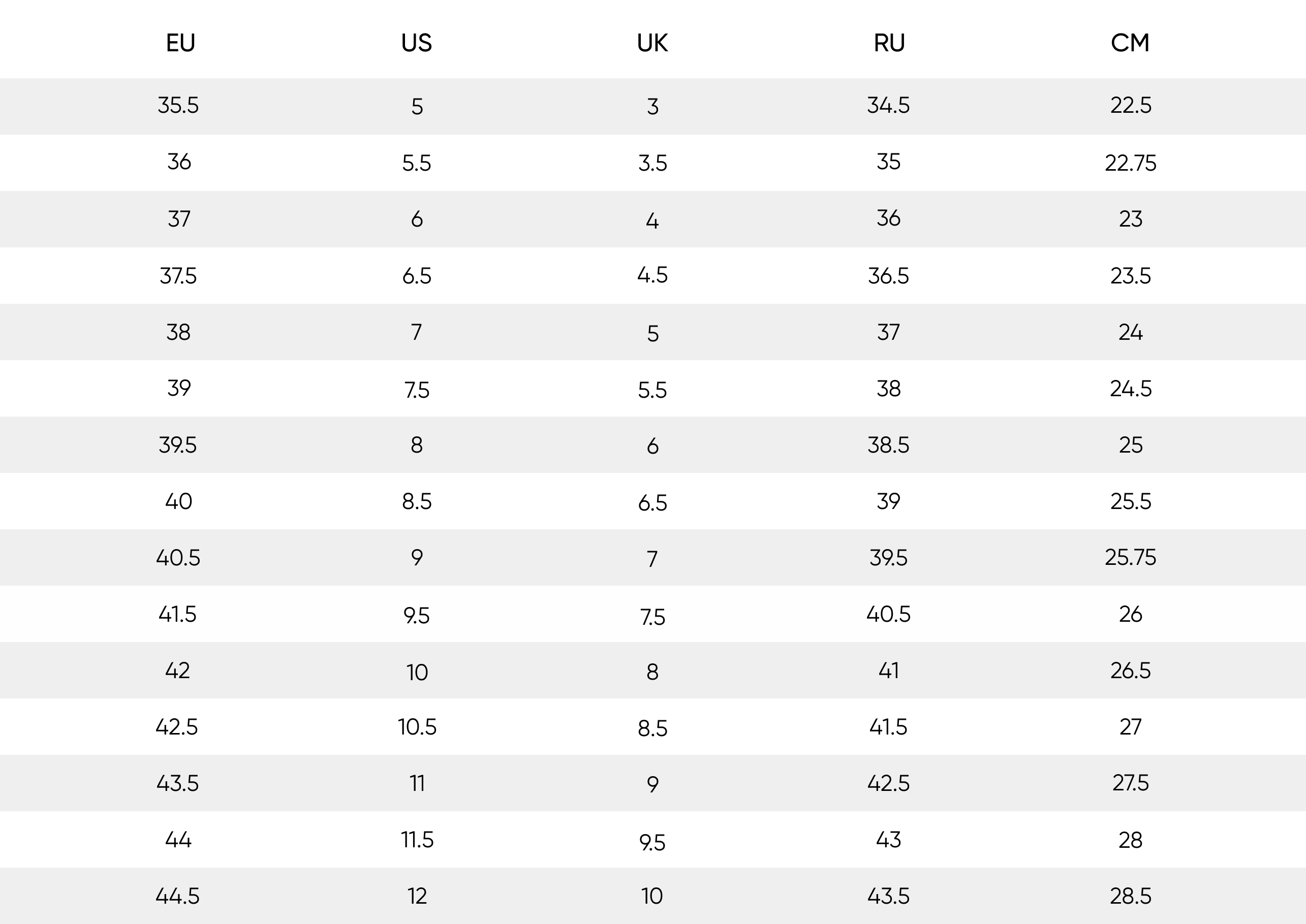Select the UK column header

click(x=652, y=43)
